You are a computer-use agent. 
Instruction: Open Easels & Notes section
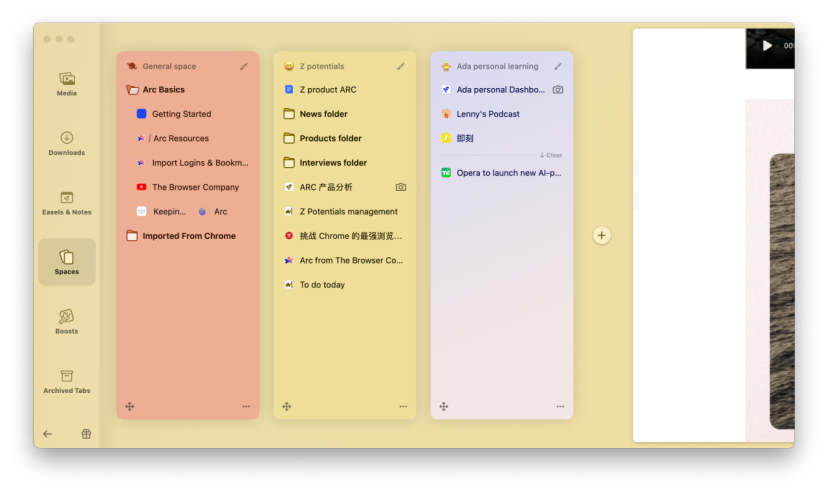coord(67,203)
